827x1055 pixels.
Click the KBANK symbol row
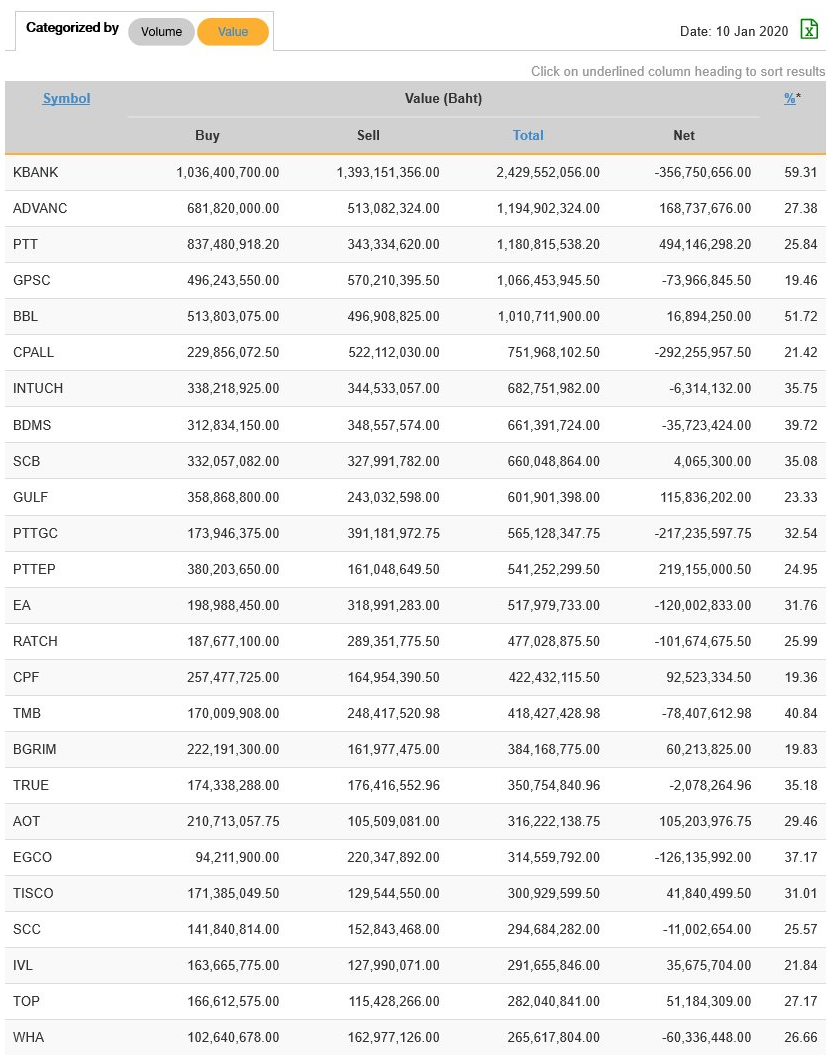[x=36, y=172]
